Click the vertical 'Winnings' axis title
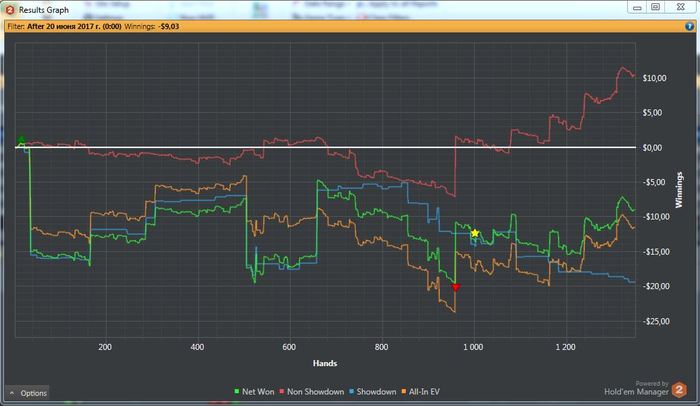The width and height of the screenshot is (700, 406). pyautogui.click(x=679, y=190)
